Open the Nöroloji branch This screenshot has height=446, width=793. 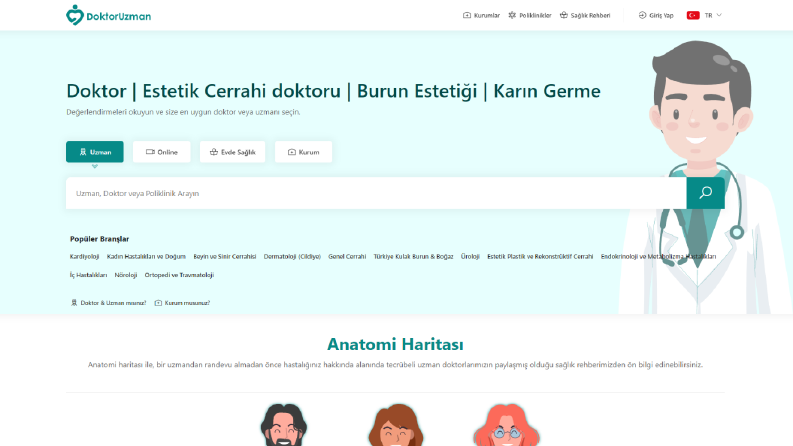[126, 275]
